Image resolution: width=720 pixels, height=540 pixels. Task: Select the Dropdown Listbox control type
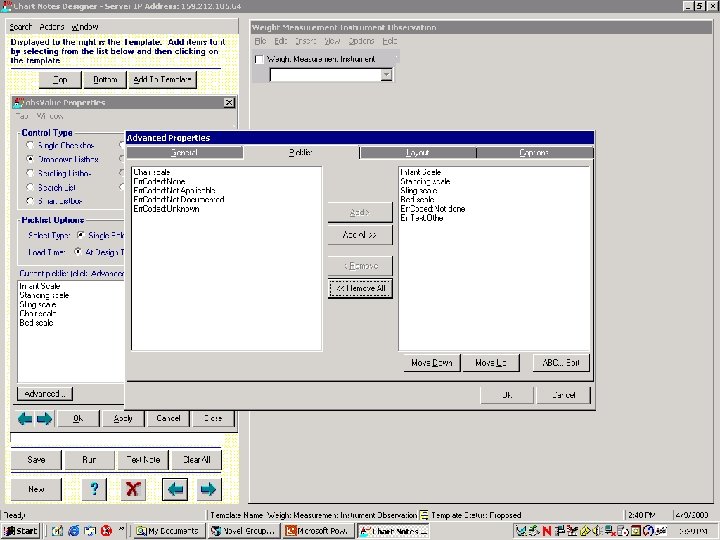[30, 159]
